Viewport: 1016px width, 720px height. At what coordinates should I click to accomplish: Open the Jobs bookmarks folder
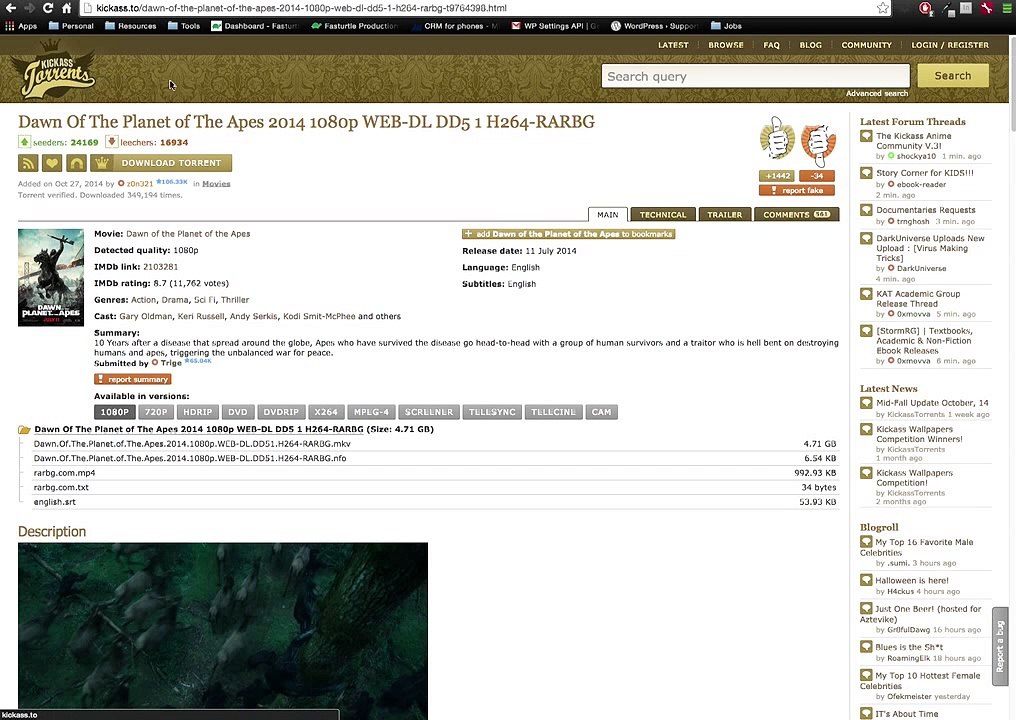click(726, 26)
